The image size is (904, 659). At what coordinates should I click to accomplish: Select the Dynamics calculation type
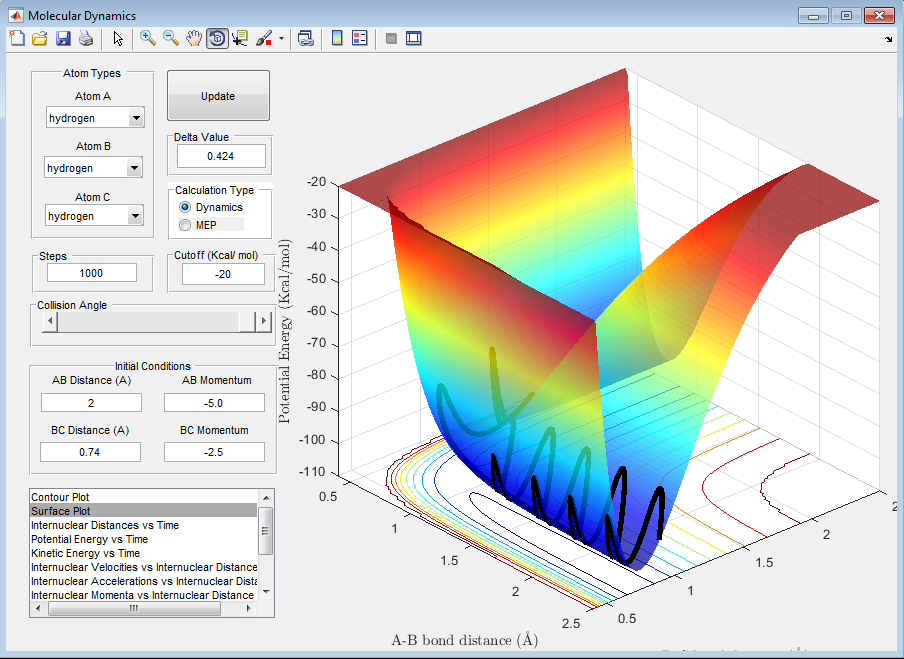(185, 207)
